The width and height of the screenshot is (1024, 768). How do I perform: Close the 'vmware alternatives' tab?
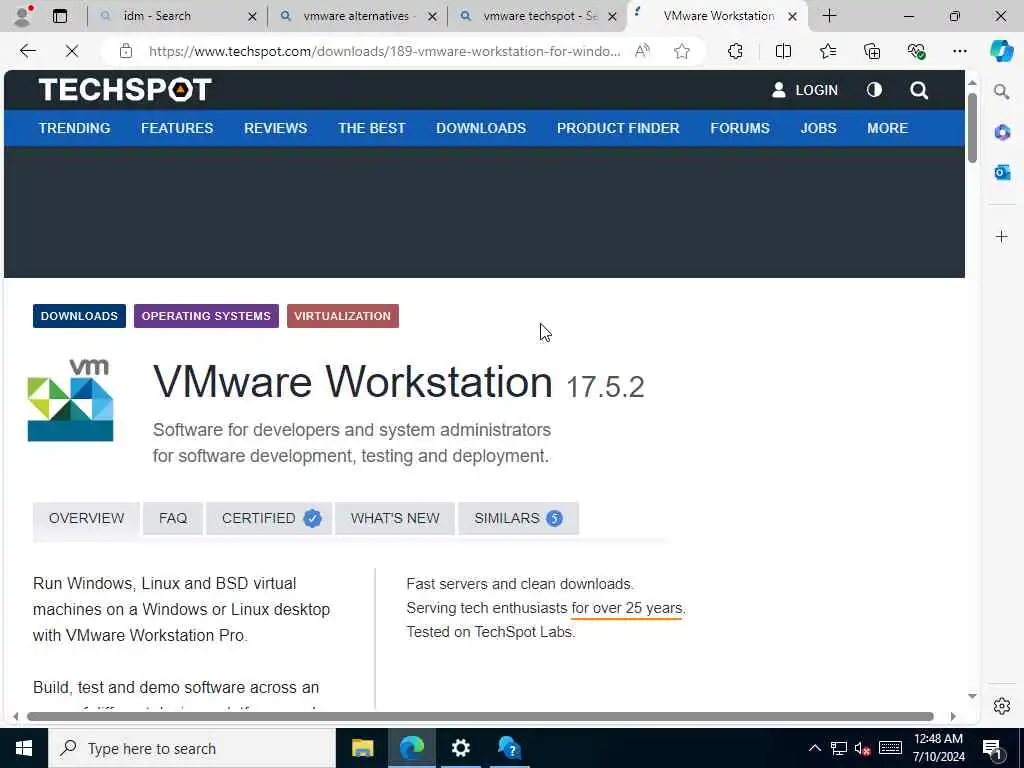coord(432,16)
